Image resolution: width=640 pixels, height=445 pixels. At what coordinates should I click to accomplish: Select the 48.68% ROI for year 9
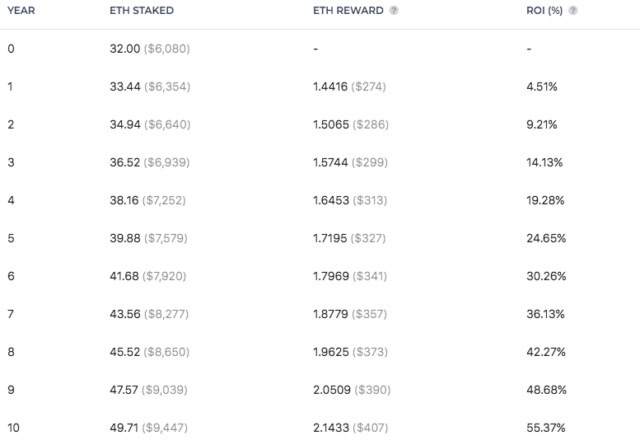pos(546,390)
